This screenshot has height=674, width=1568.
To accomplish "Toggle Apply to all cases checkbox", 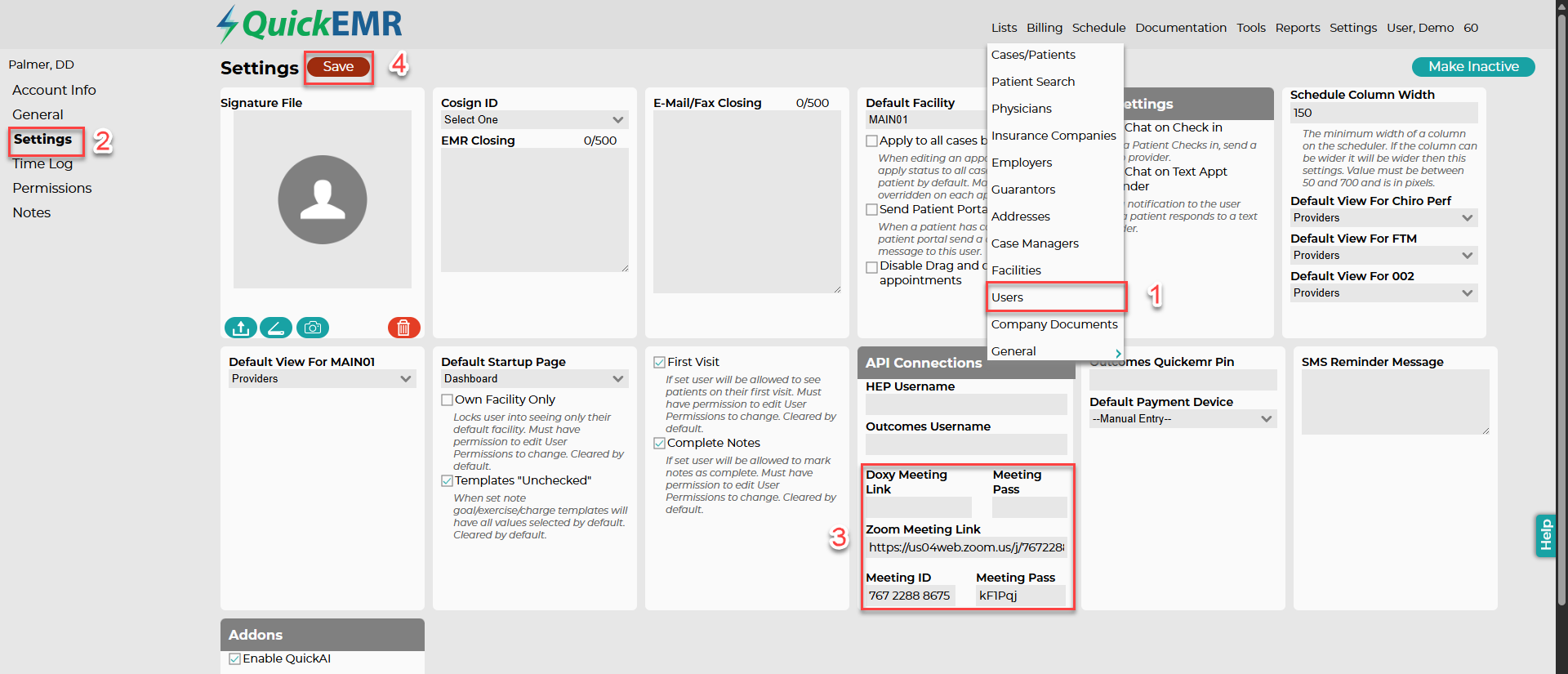I will (x=871, y=141).
